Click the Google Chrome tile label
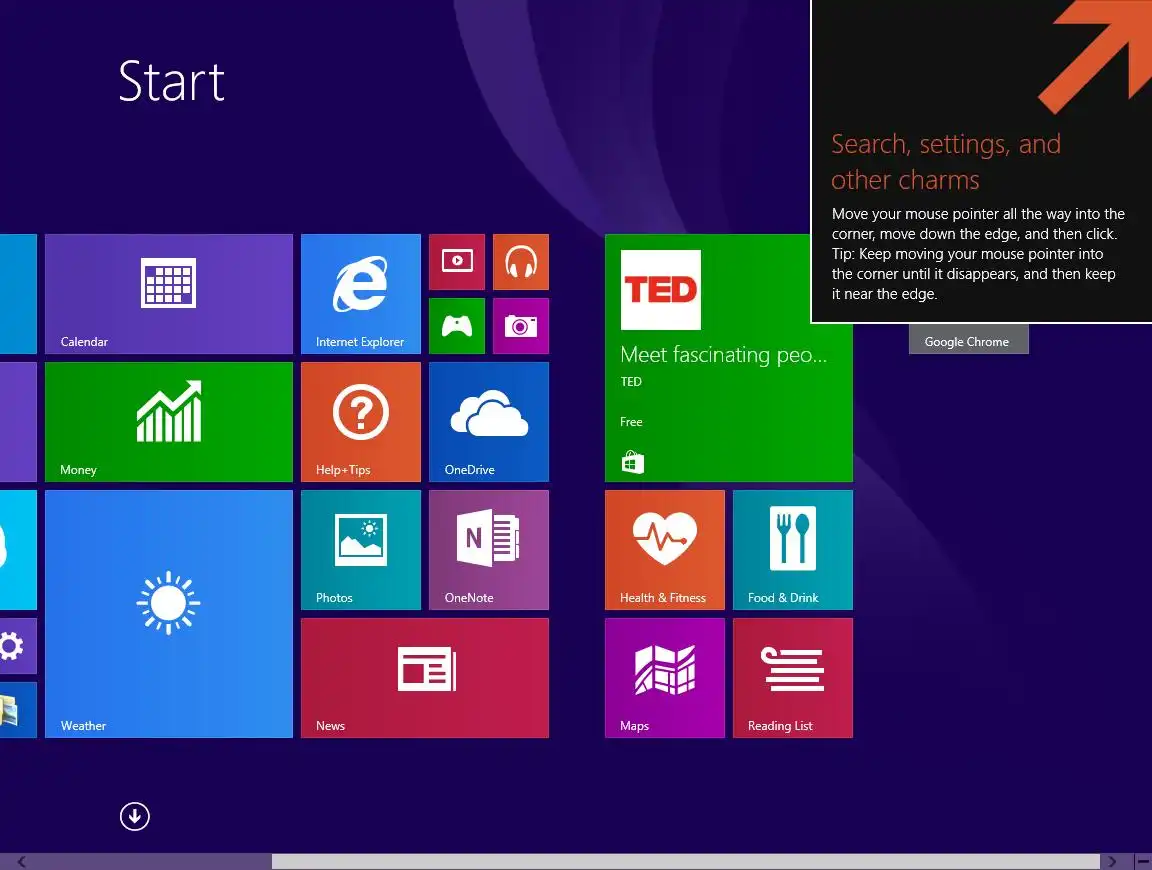 click(968, 341)
